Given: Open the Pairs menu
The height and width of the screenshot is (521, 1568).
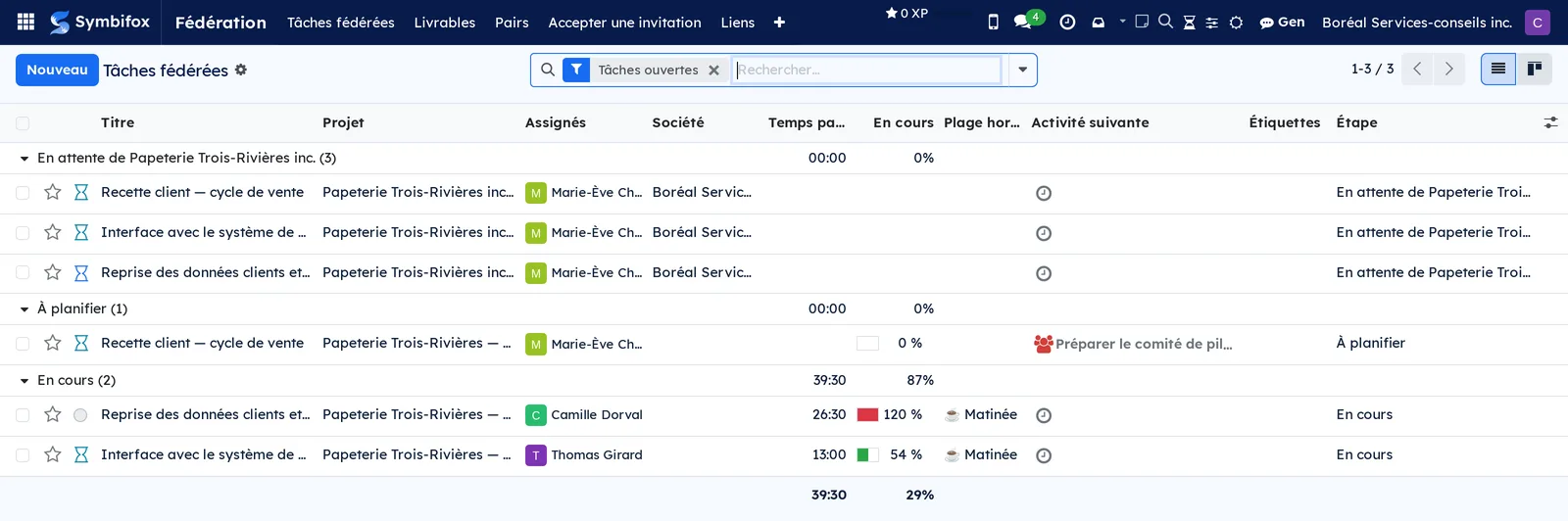Looking at the screenshot, I should [x=512, y=23].
